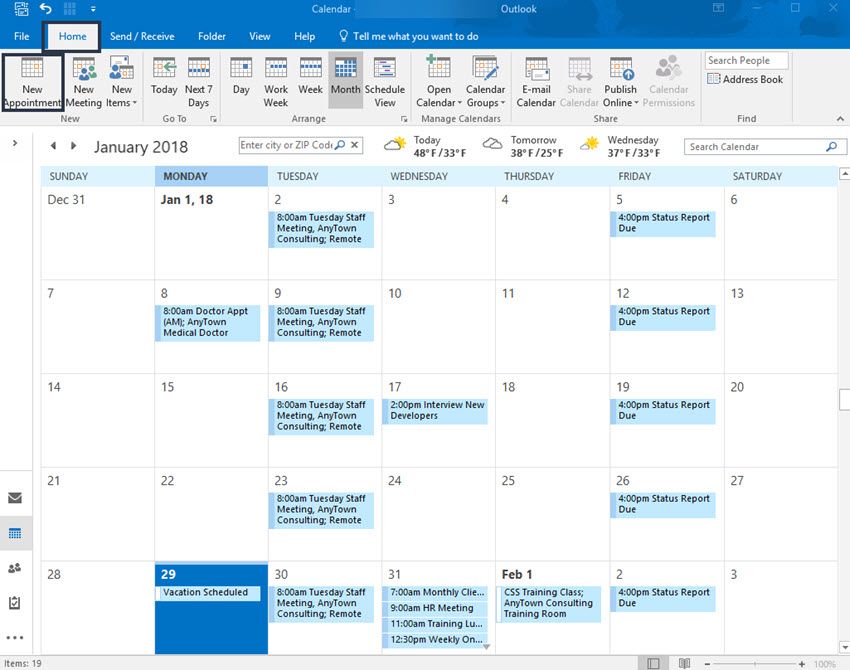Open the File menu

(x=22, y=36)
